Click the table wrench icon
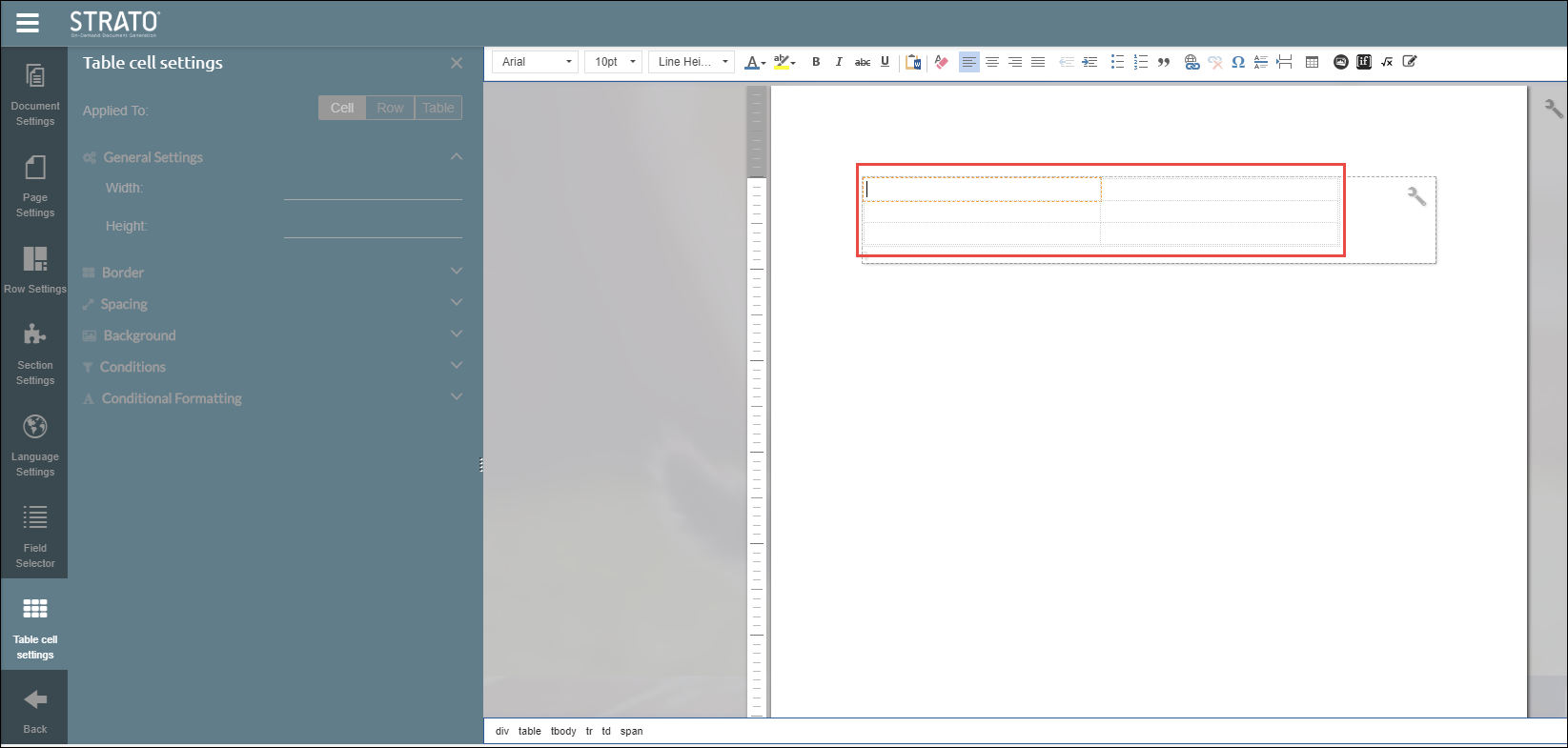Viewport: 1568px width, 748px height. [1416, 196]
